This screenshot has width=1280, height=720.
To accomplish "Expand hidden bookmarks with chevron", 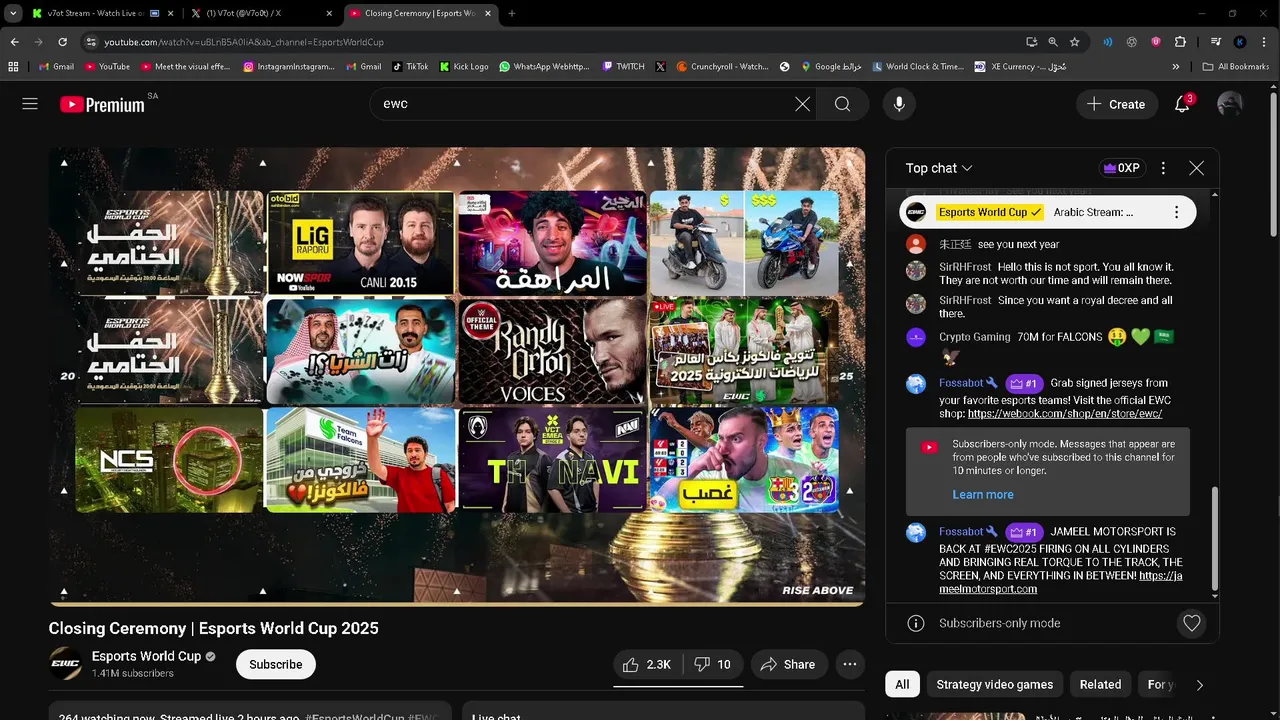I will click(1176, 67).
